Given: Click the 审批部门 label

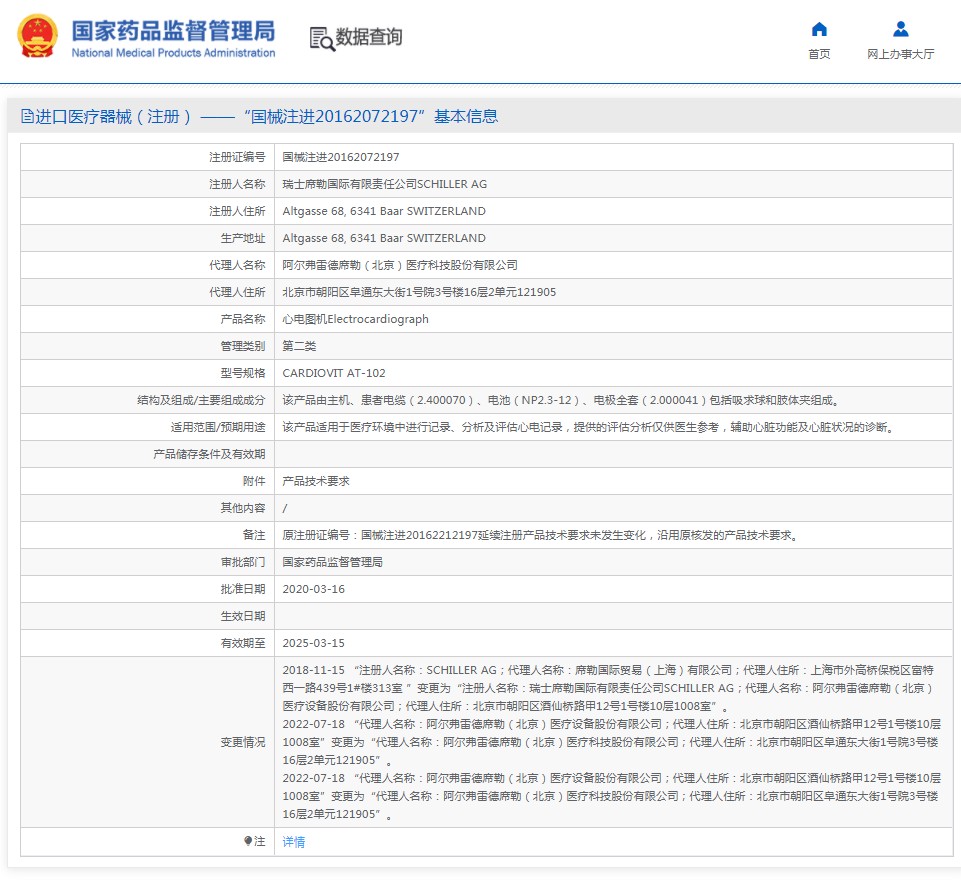Looking at the screenshot, I should 243,561.
